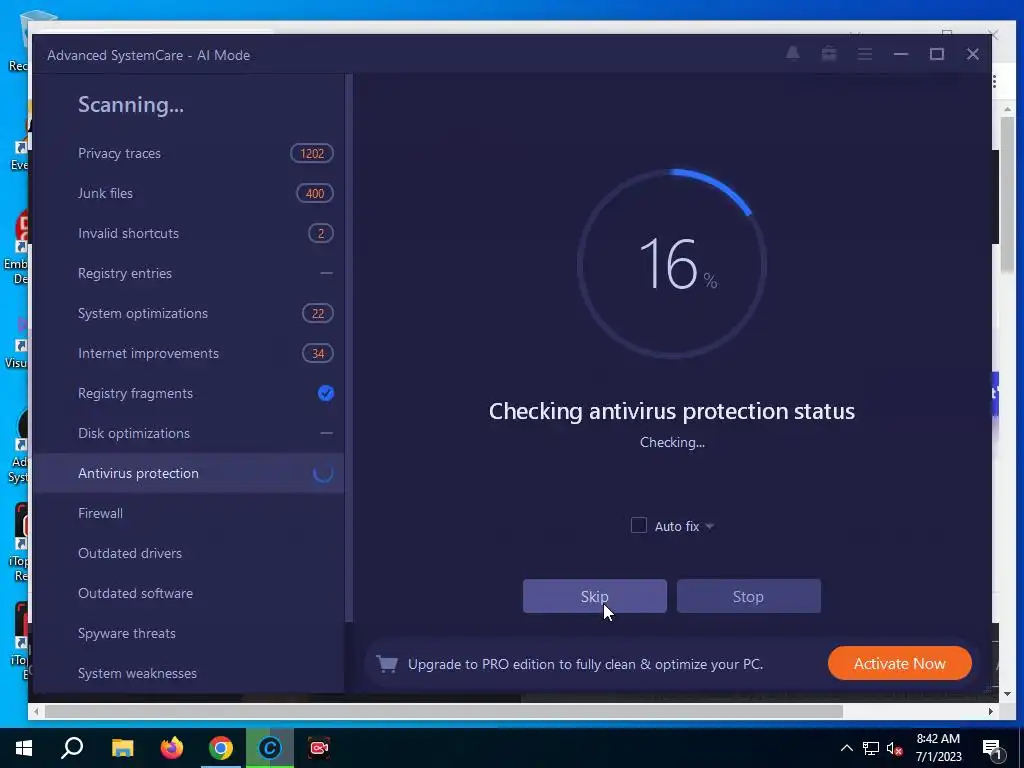Click the Internet improvements 34 badge
Image resolution: width=1024 pixels, height=768 pixels.
point(318,353)
